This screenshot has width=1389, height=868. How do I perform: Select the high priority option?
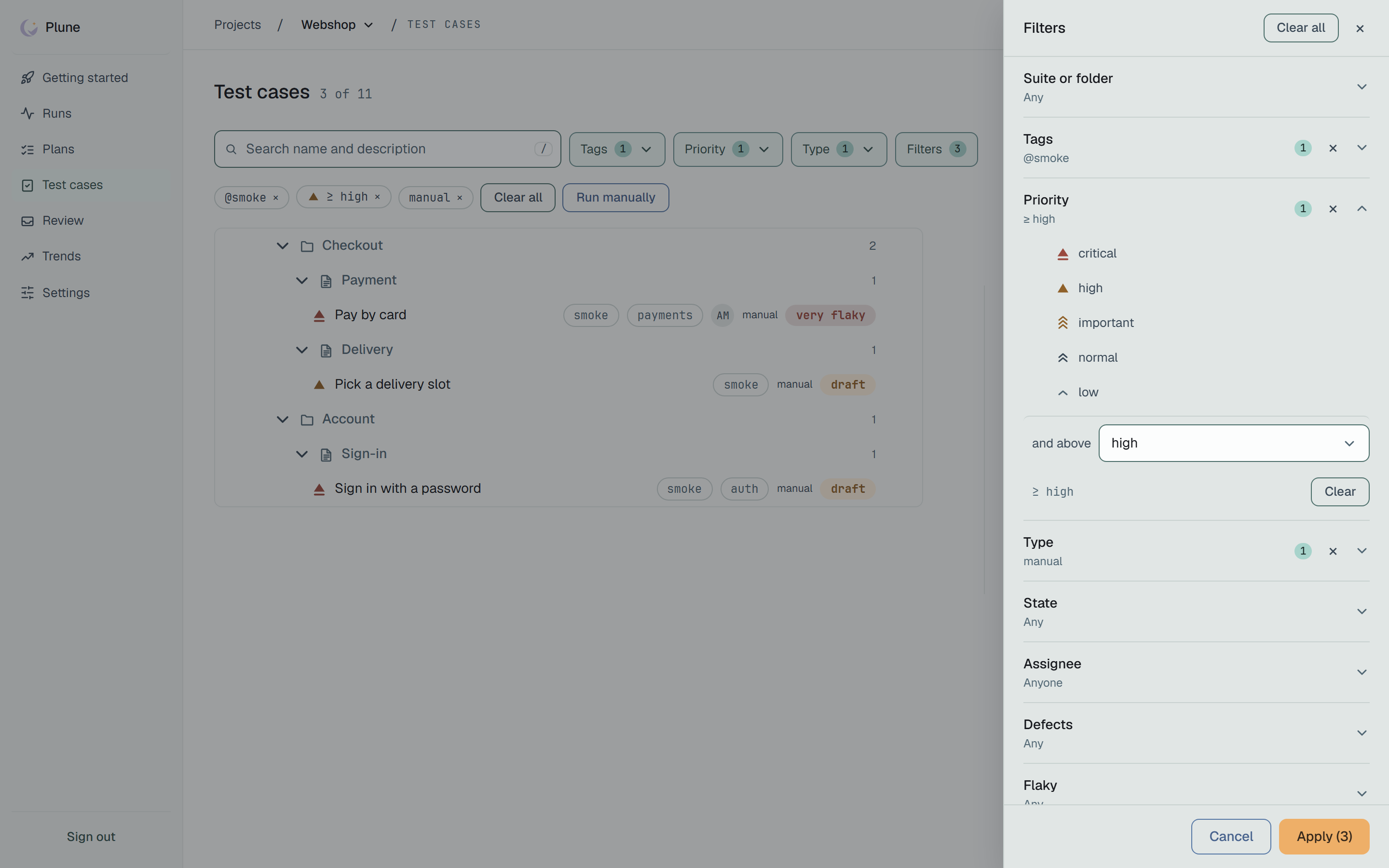point(1196,288)
